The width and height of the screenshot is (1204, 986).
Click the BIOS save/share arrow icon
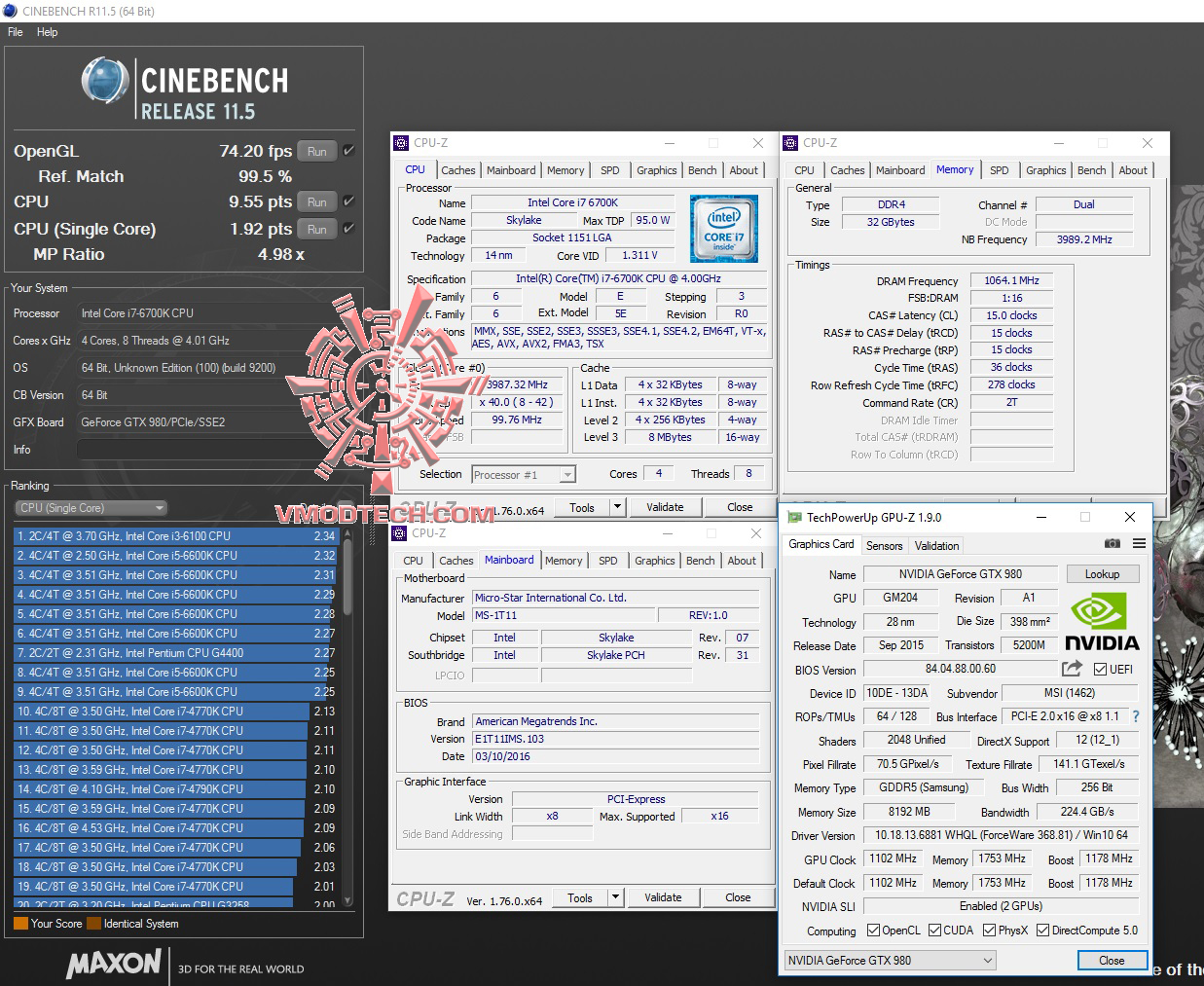(x=1072, y=668)
